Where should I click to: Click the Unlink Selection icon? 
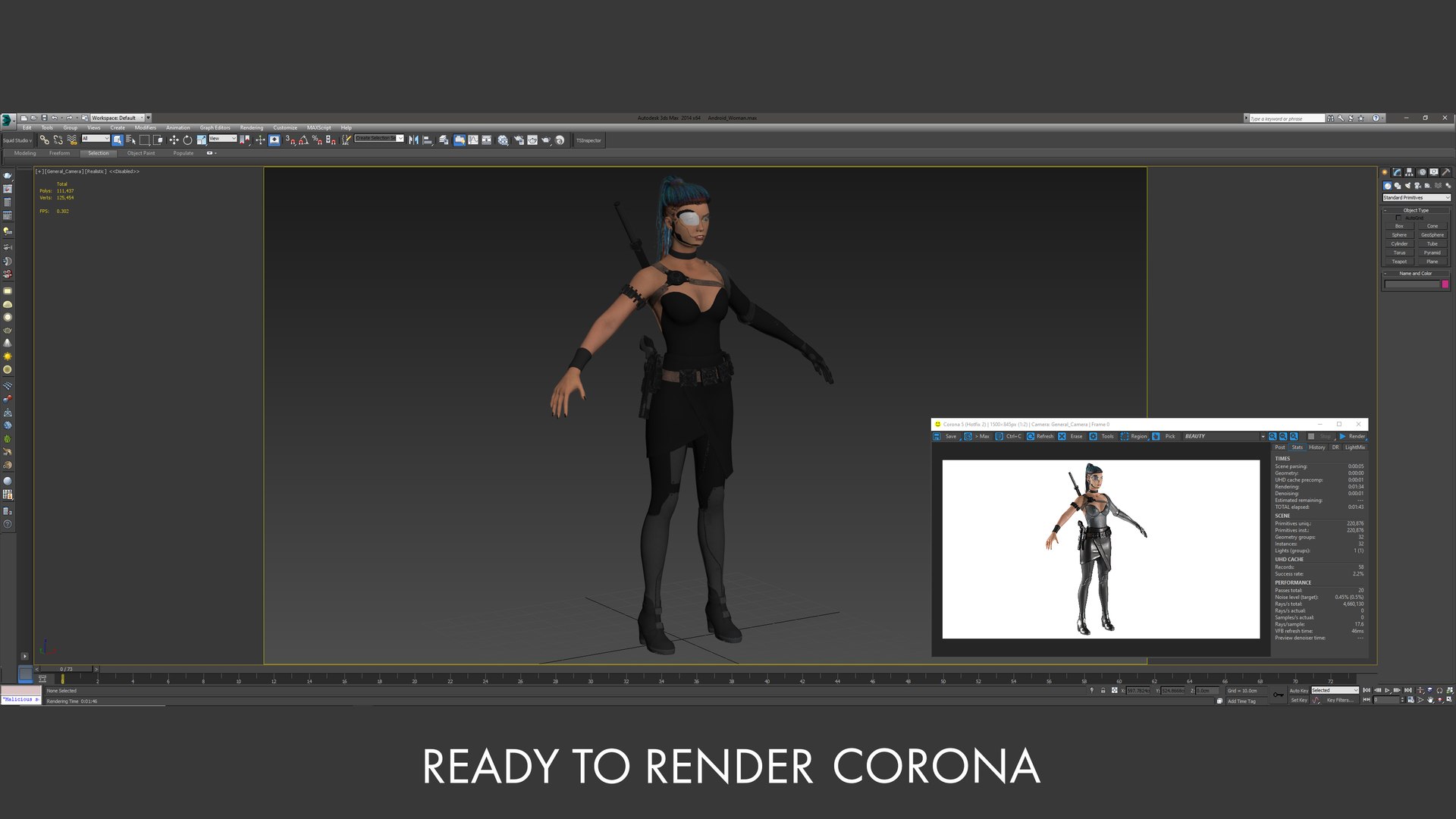tap(58, 140)
